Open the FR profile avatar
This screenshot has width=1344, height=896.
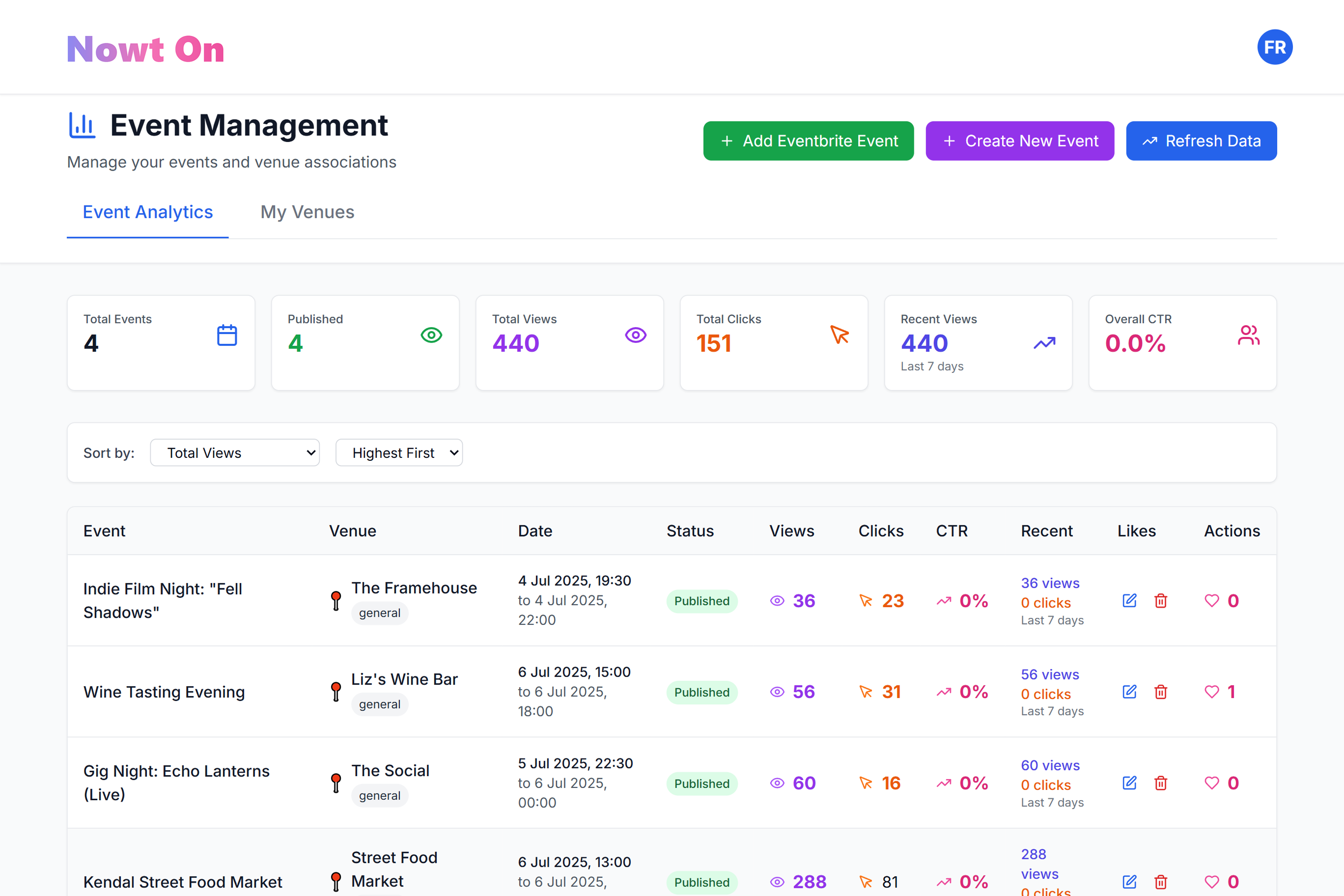pos(1274,47)
